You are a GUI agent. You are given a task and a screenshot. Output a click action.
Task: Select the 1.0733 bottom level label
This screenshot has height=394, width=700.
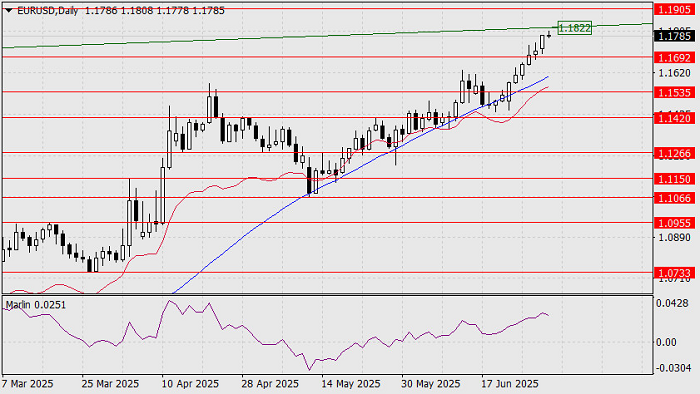click(x=674, y=273)
